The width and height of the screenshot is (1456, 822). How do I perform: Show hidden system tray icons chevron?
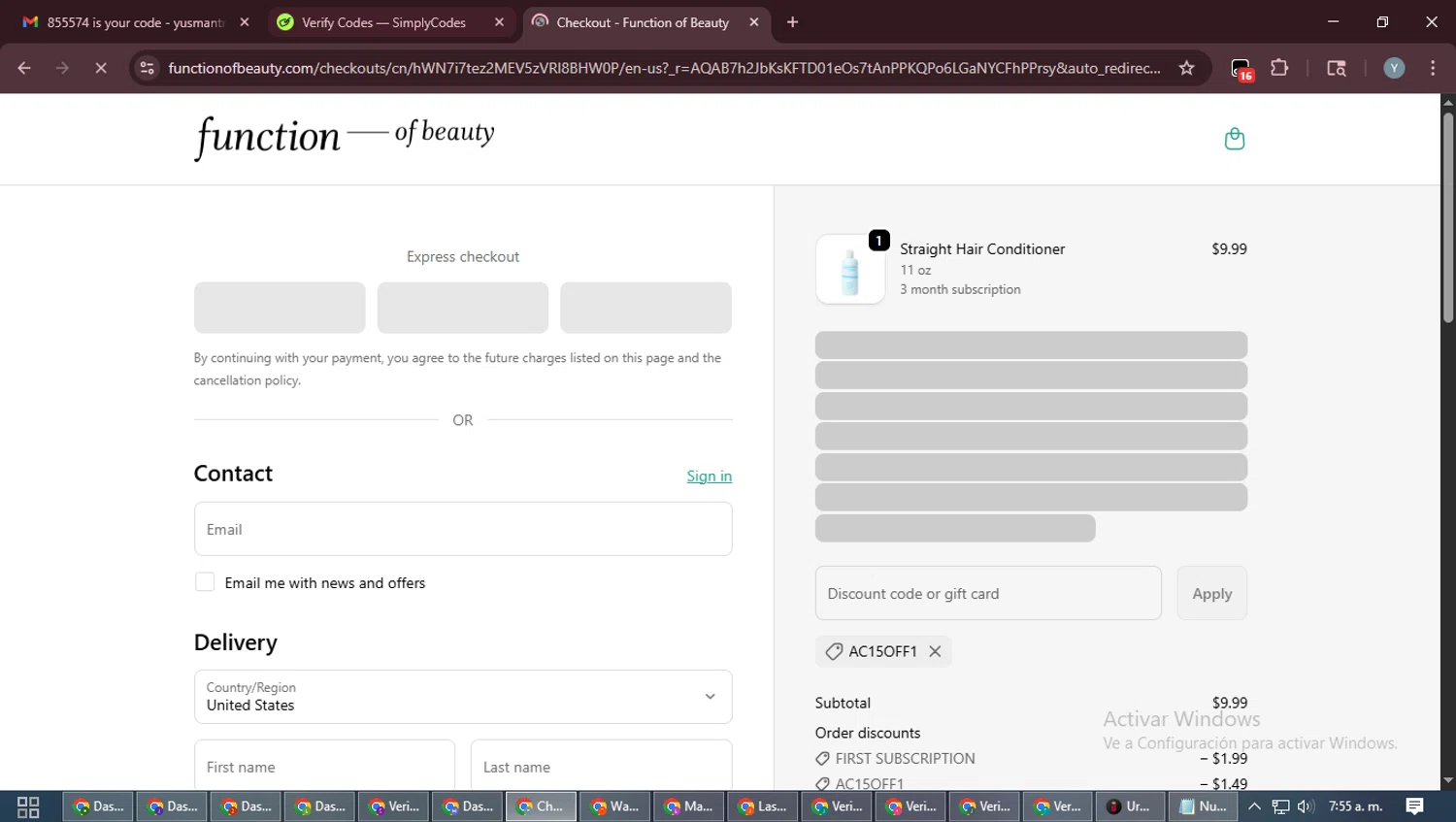pos(1254,806)
